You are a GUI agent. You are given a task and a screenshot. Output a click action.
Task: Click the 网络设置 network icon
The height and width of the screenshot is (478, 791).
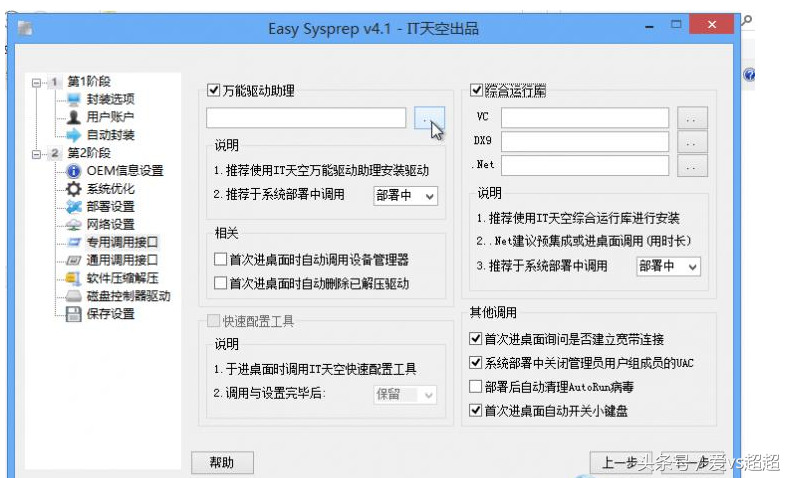coord(74,224)
